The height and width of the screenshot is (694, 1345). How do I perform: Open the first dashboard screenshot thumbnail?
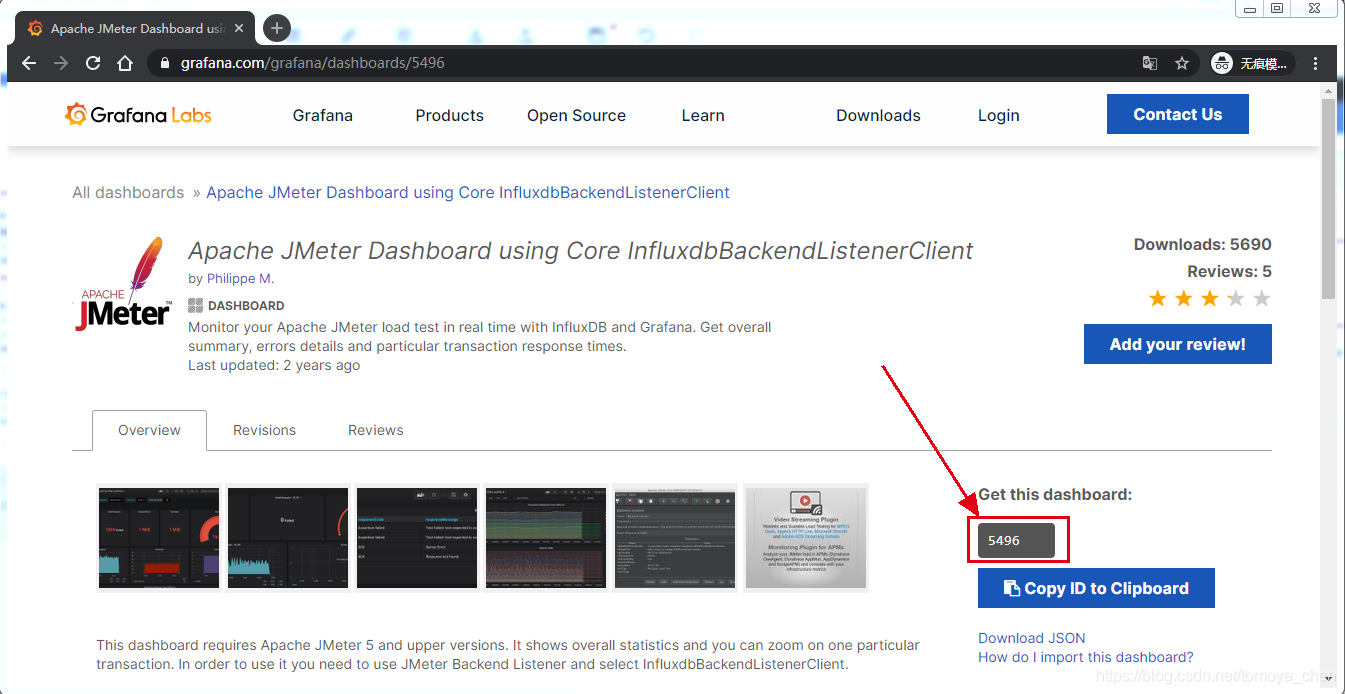(x=158, y=538)
